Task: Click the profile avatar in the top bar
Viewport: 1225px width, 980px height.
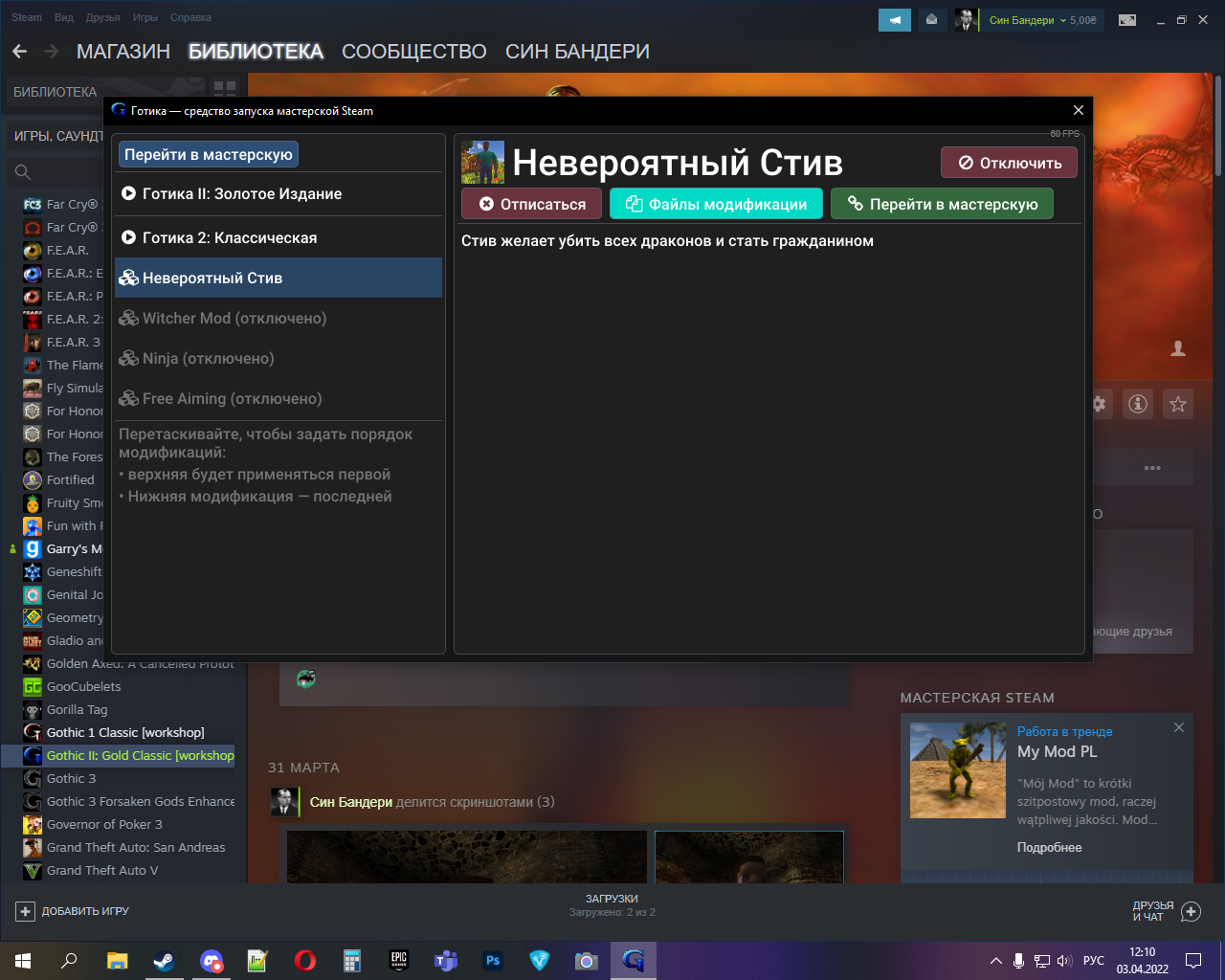Action: (x=965, y=20)
